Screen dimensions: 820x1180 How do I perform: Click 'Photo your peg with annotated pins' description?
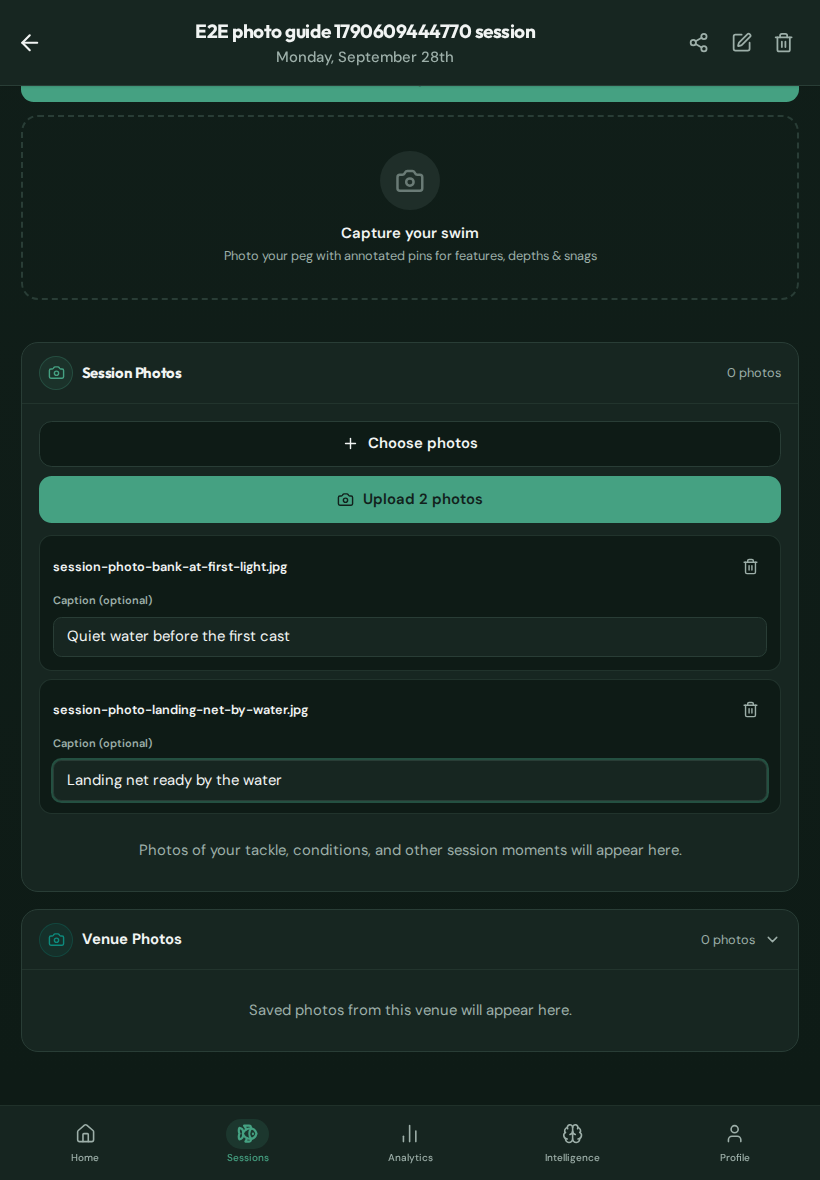pos(410,256)
